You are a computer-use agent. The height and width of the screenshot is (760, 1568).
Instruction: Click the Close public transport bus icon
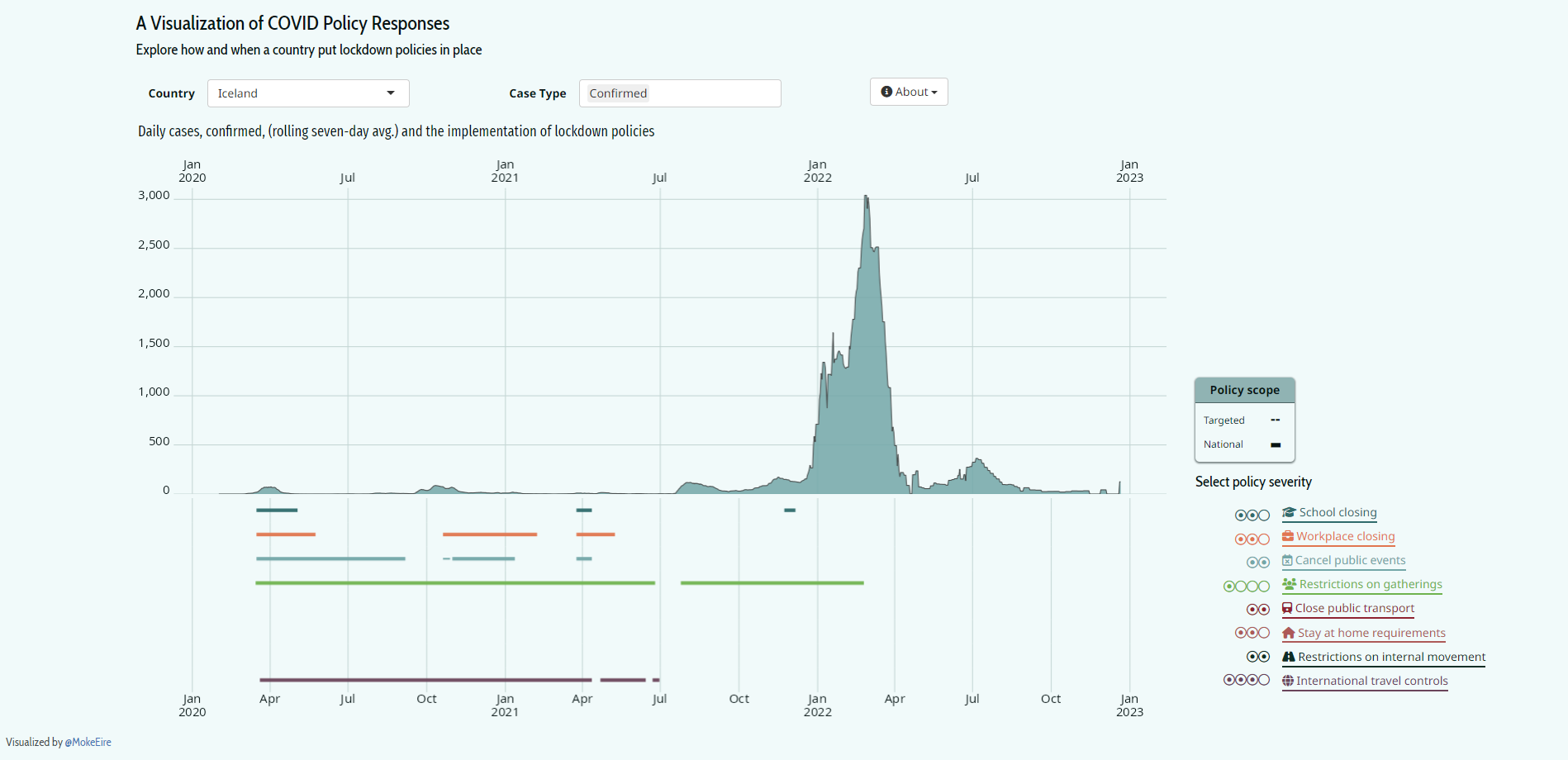[1287, 609]
